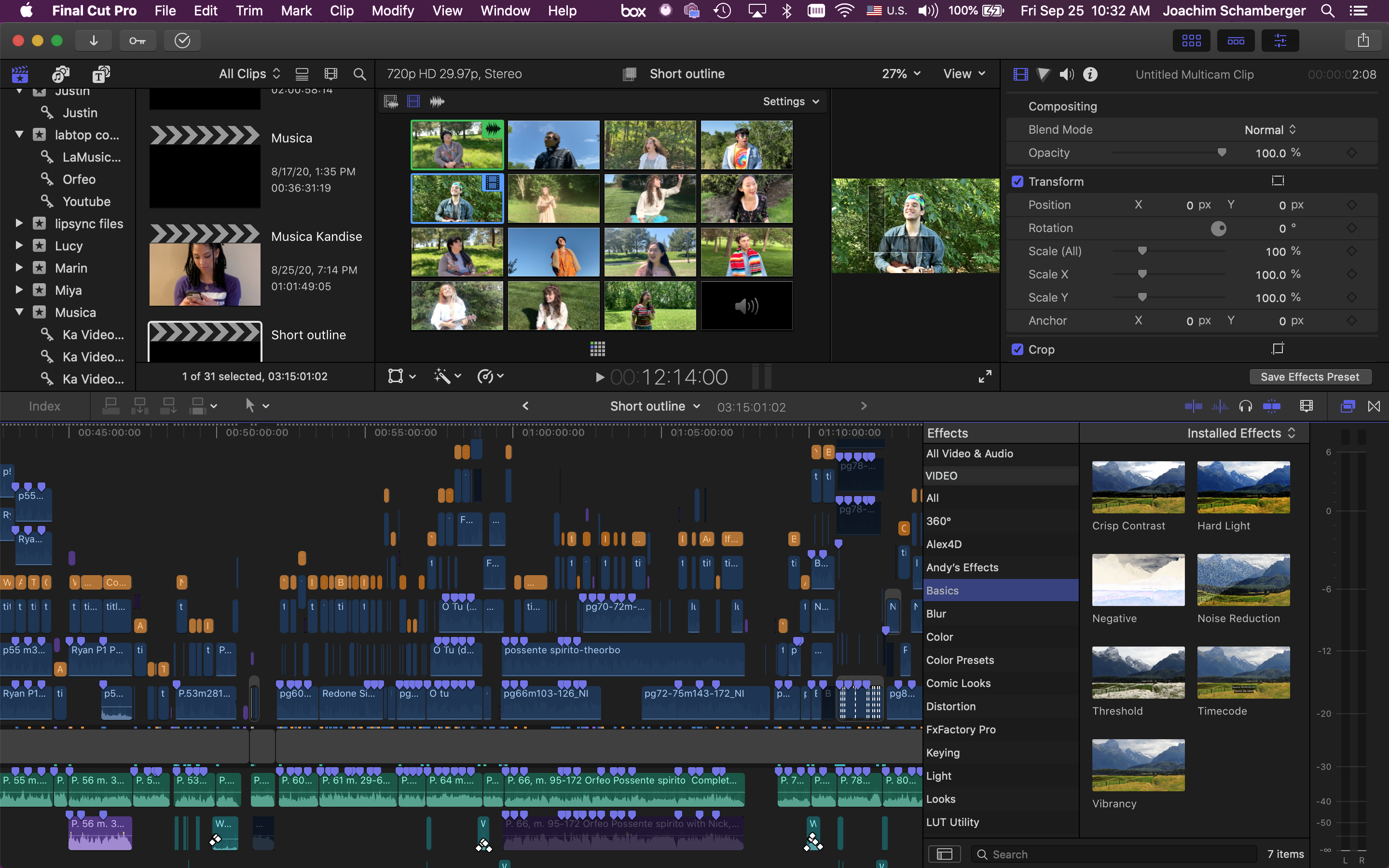Collapse the Musica event disclosure triangle
The width and height of the screenshot is (1389, 868).
(19, 312)
